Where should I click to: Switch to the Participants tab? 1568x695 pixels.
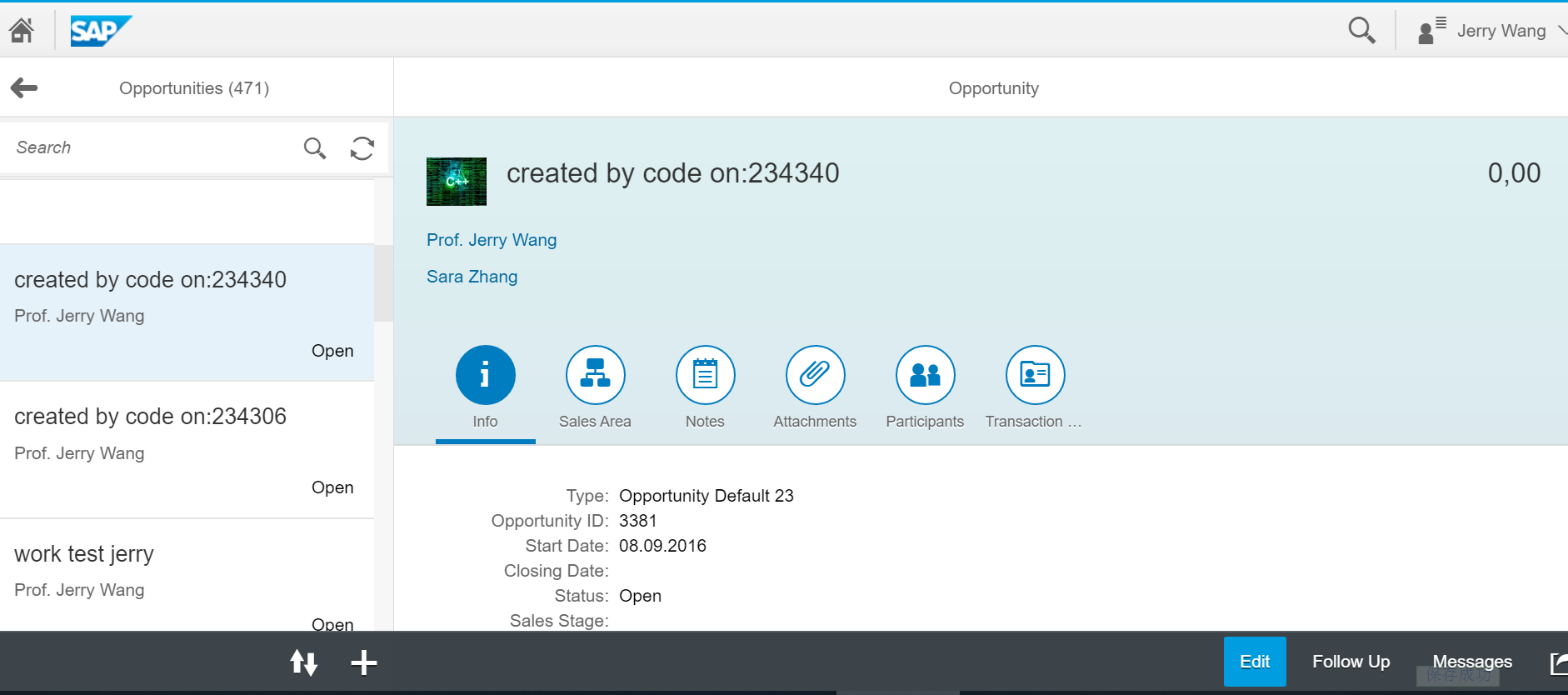click(925, 387)
